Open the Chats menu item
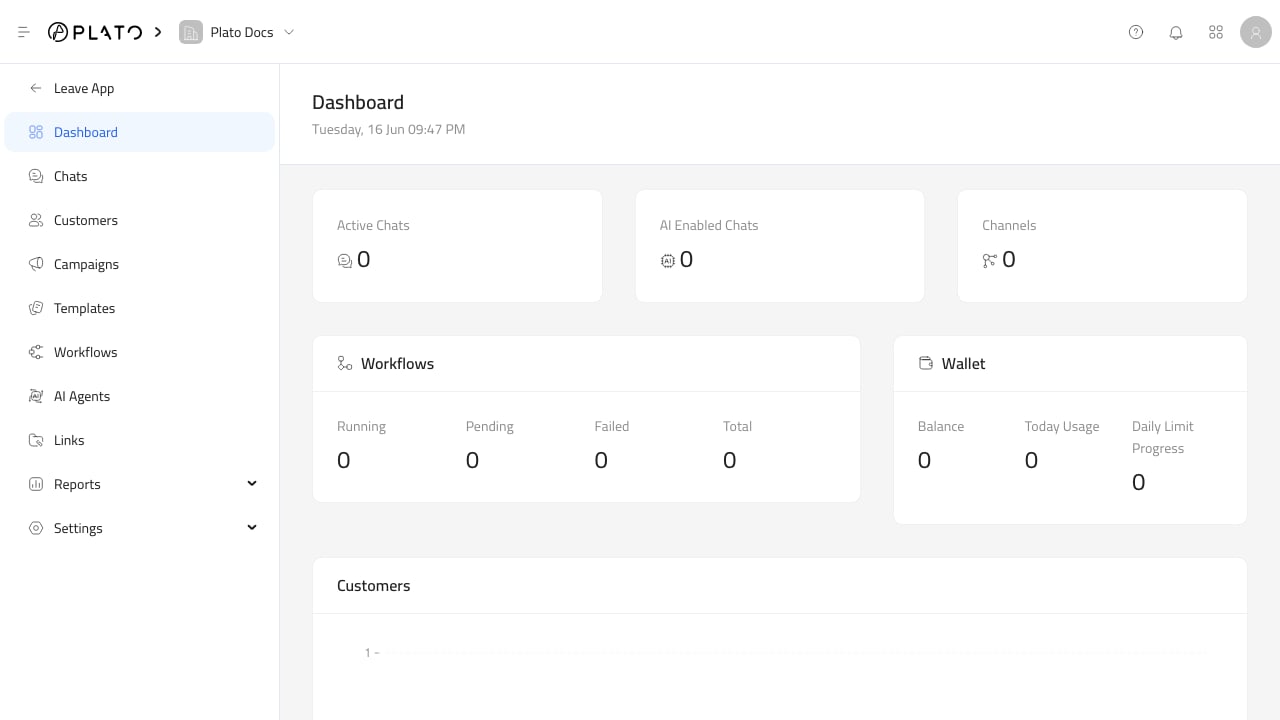This screenshot has height=720, width=1280. tap(140, 176)
